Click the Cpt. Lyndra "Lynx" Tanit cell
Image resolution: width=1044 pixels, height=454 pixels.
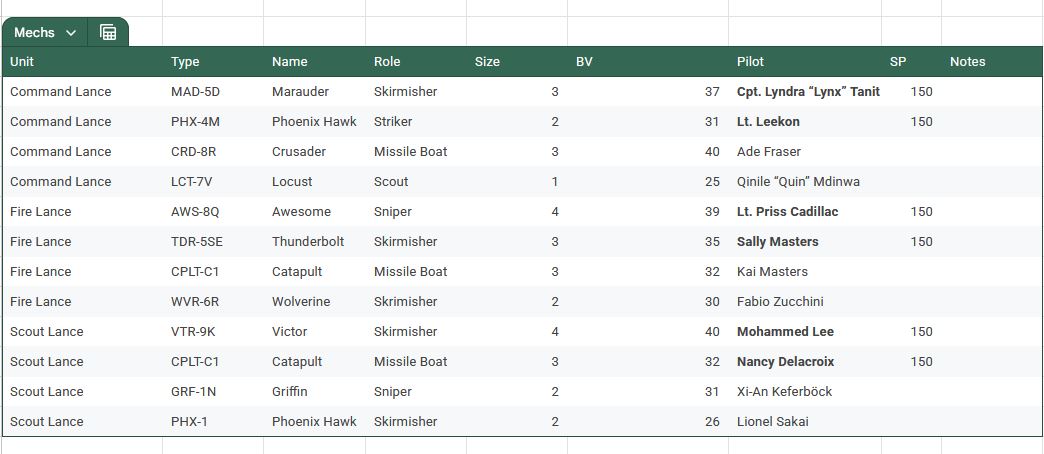point(808,92)
